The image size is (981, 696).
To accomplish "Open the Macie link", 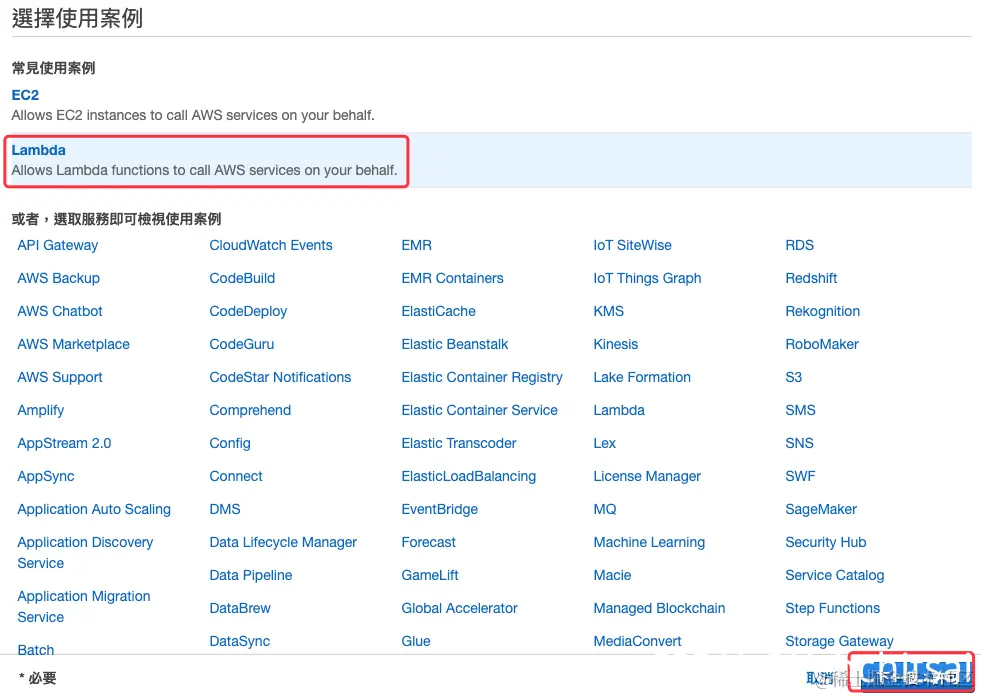I will [612, 575].
